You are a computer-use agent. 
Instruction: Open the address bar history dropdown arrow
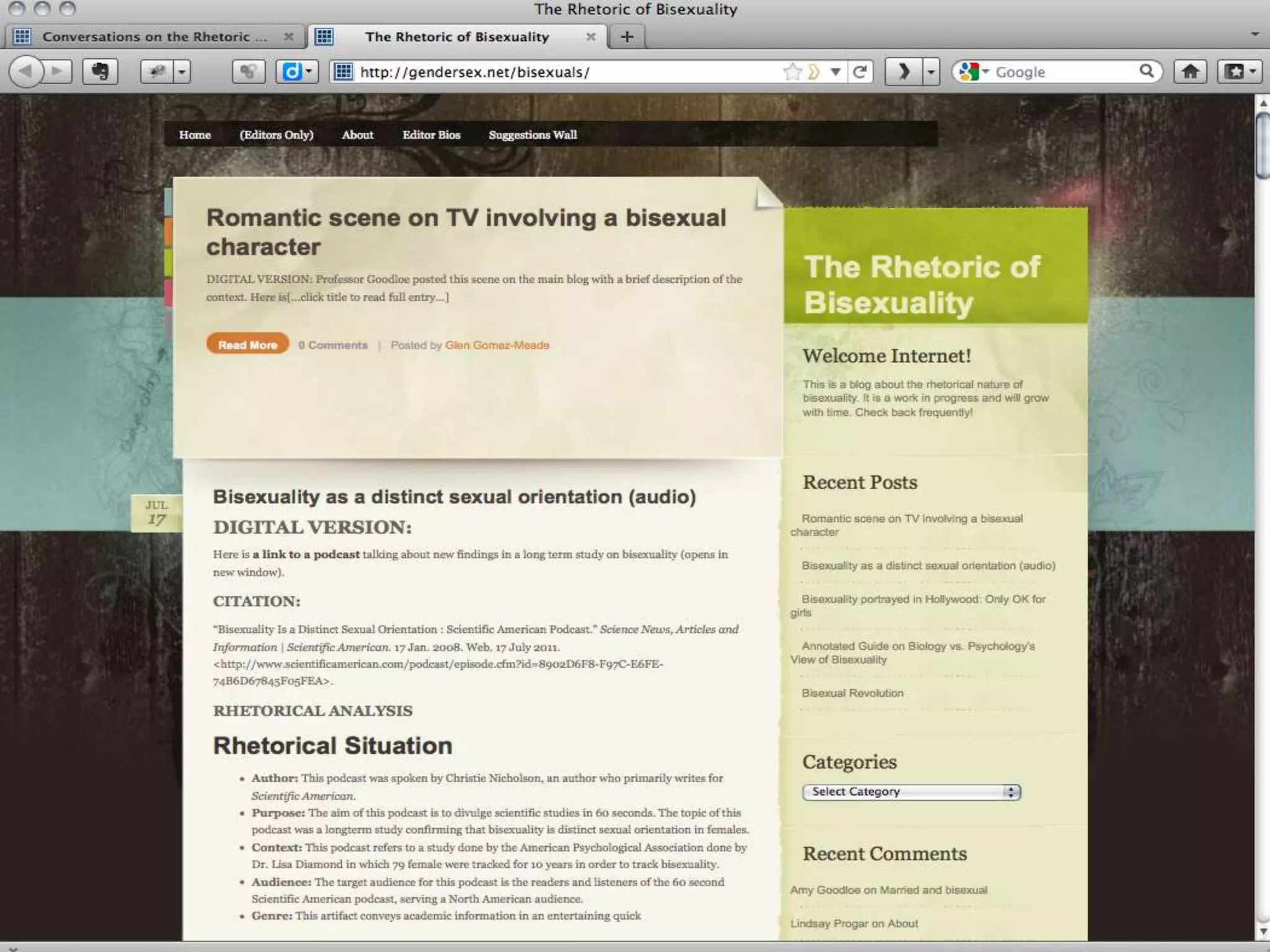tap(835, 72)
